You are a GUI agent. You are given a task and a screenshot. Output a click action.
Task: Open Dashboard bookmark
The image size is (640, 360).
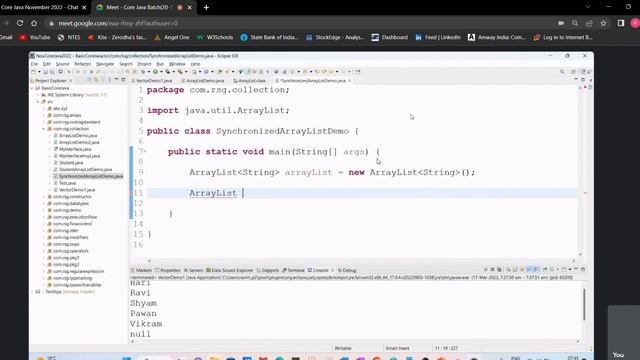tap(390, 37)
